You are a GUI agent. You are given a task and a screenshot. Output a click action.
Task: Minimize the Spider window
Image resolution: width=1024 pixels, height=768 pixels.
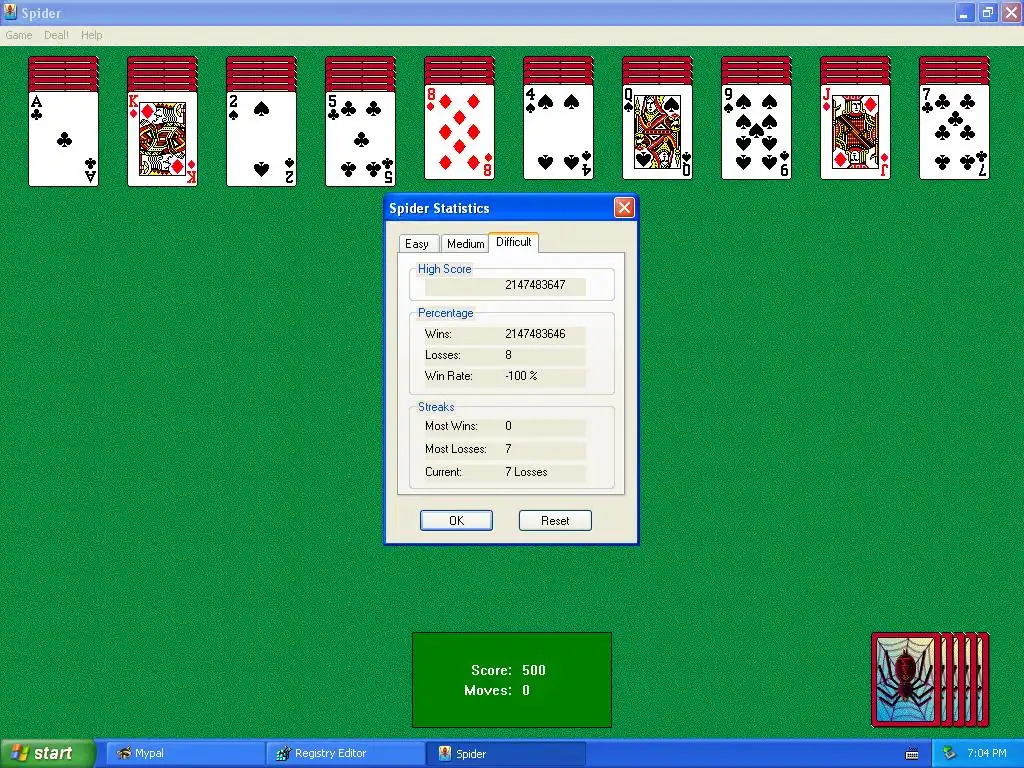click(x=964, y=12)
